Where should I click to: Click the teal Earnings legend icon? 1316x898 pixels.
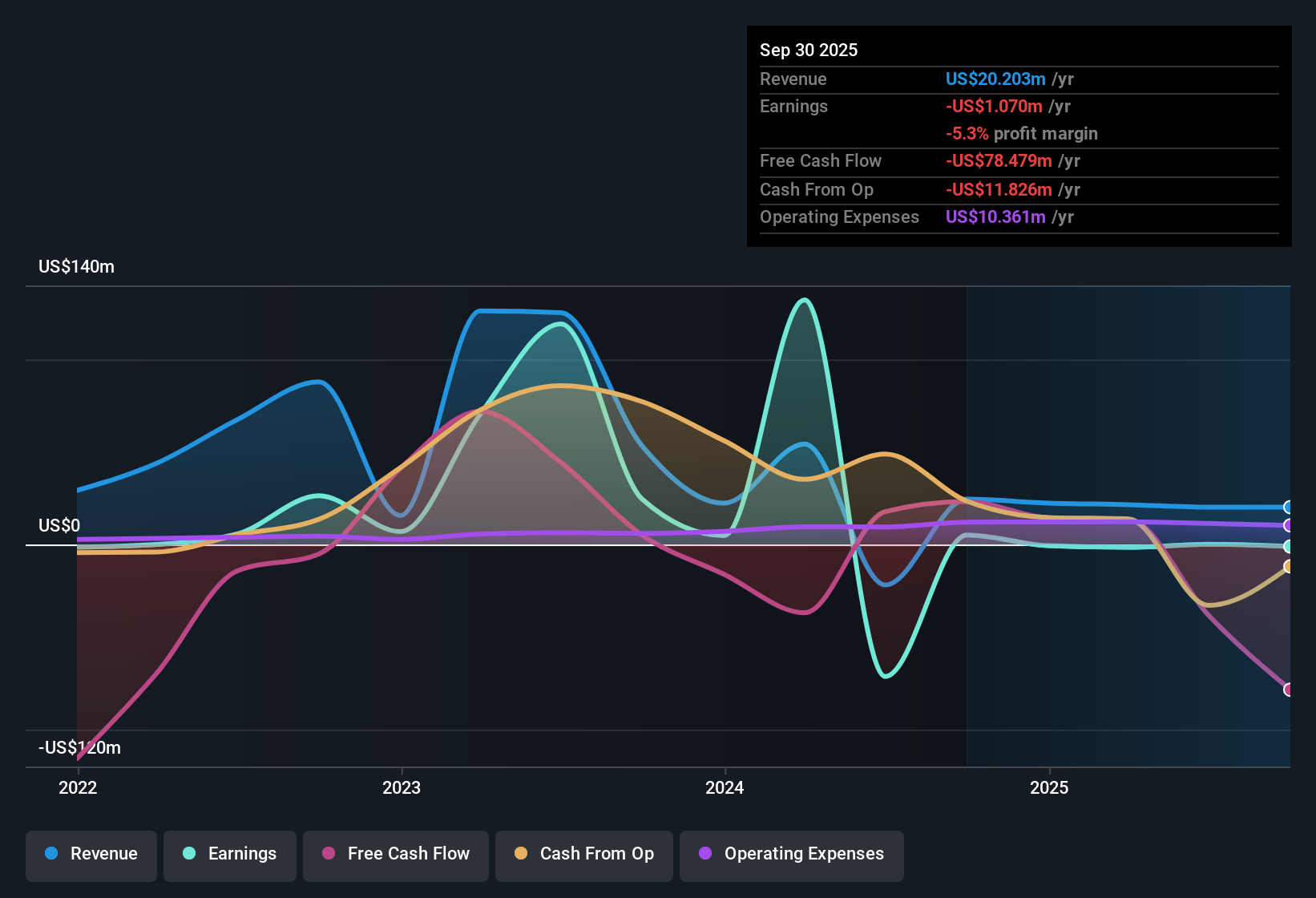pyautogui.click(x=188, y=854)
